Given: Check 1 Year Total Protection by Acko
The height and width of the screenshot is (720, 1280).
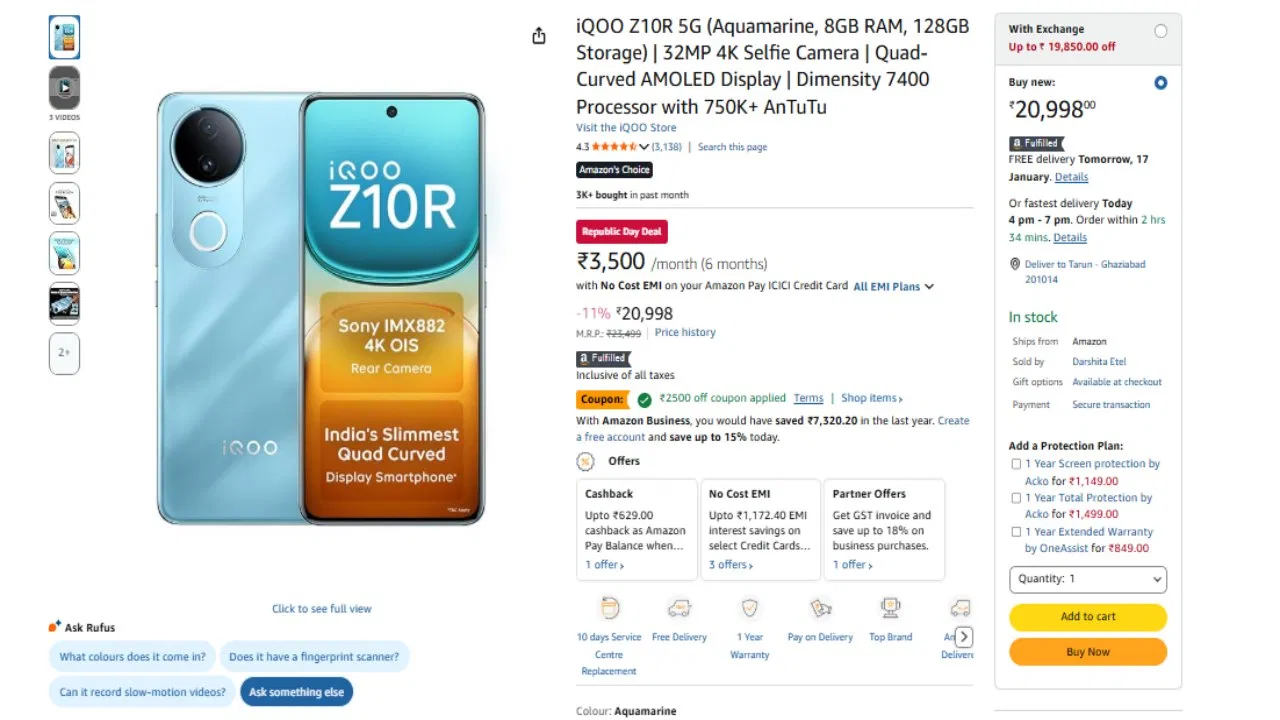Looking at the screenshot, I should [1016, 498].
